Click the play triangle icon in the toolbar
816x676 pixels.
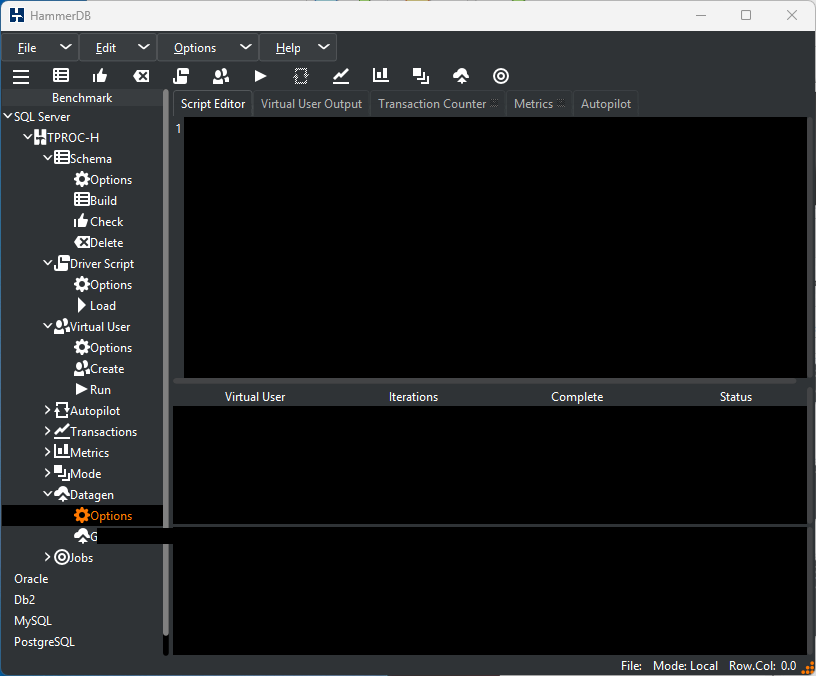[x=260, y=76]
